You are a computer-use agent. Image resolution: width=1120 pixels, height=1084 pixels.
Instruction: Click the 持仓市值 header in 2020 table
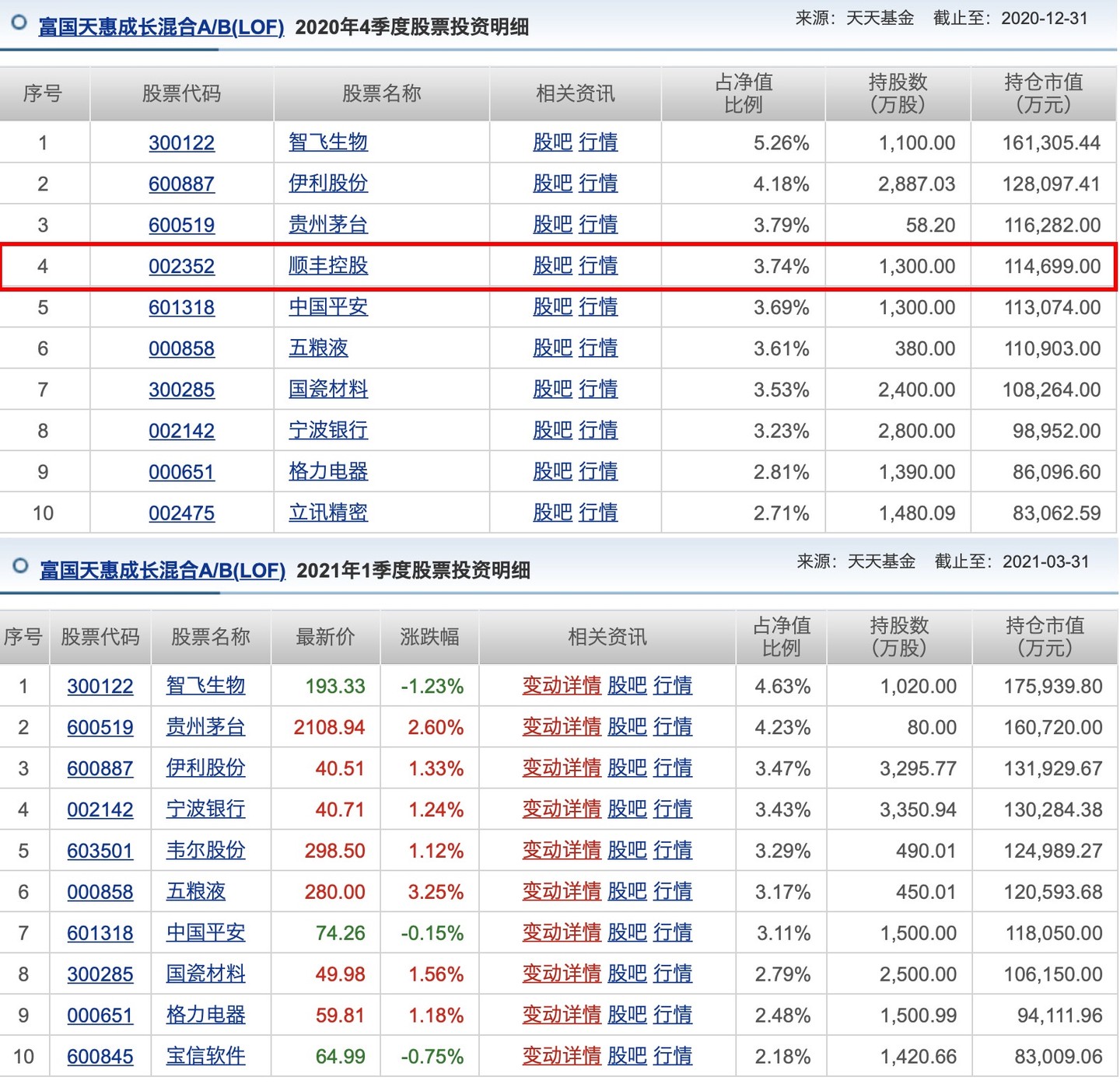[1043, 93]
